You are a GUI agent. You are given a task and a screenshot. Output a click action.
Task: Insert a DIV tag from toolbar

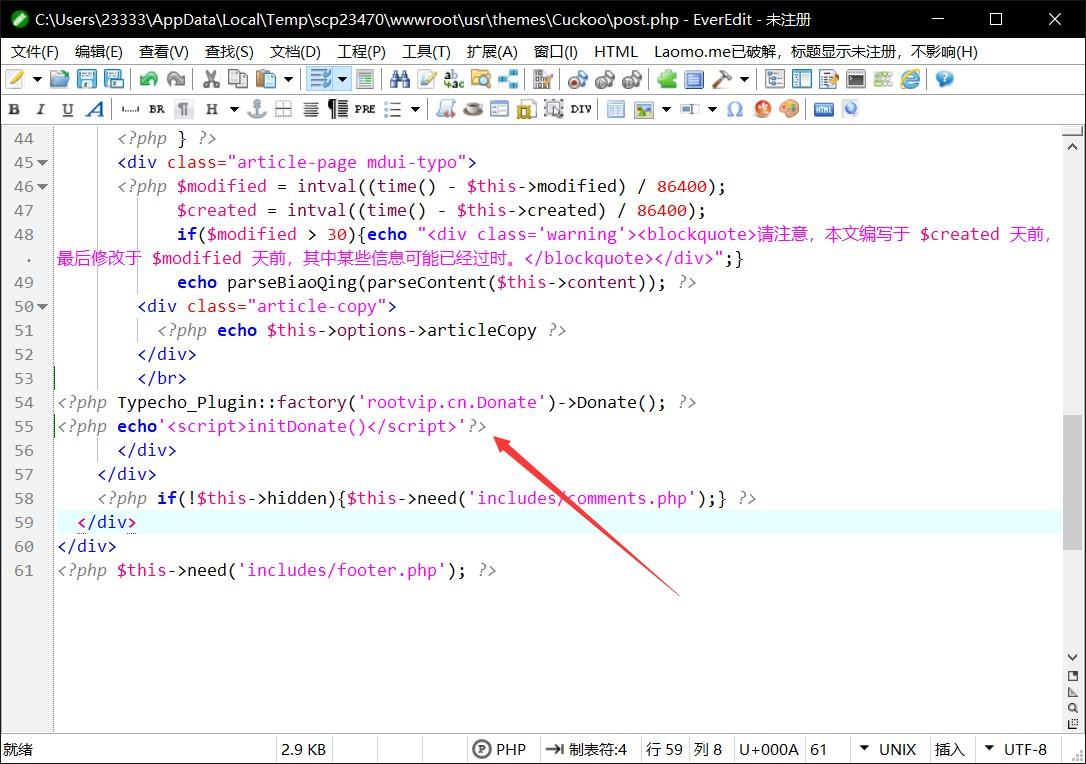tap(581, 110)
